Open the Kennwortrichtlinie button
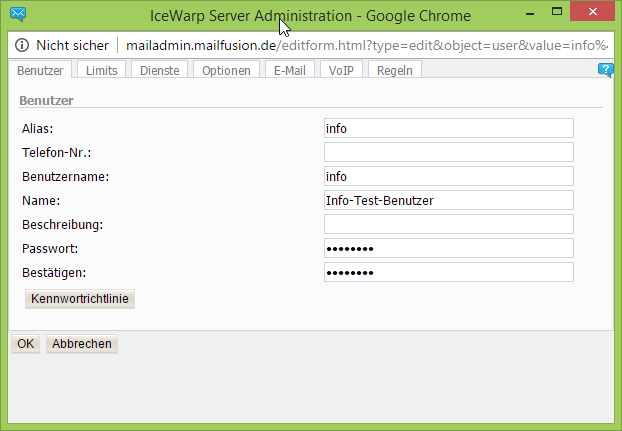This screenshot has width=622, height=431. click(x=80, y=299)
